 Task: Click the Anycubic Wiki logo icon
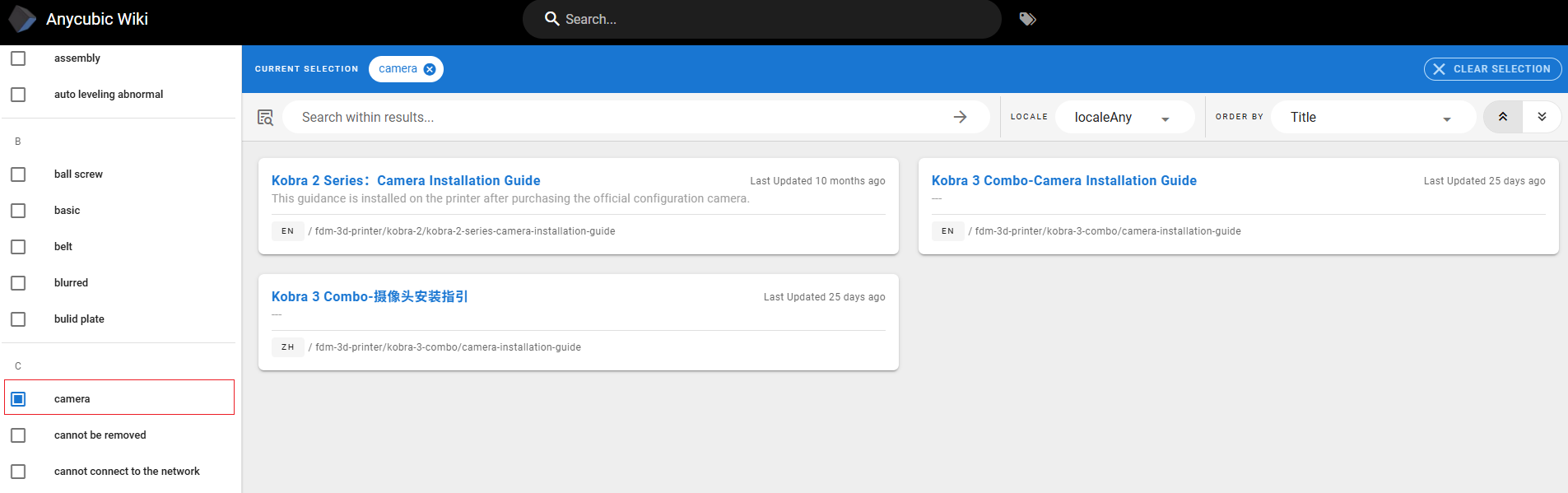pos(22,19)
